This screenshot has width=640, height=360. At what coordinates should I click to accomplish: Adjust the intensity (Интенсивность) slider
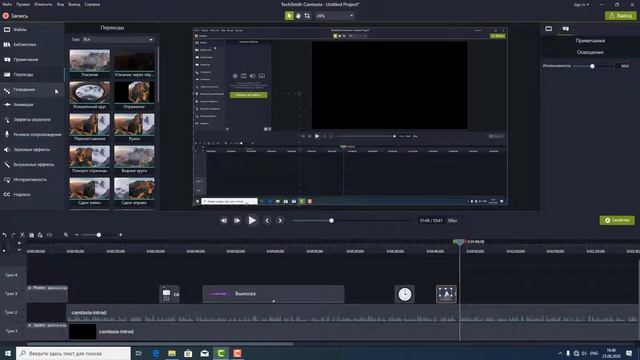coord(592,66)
